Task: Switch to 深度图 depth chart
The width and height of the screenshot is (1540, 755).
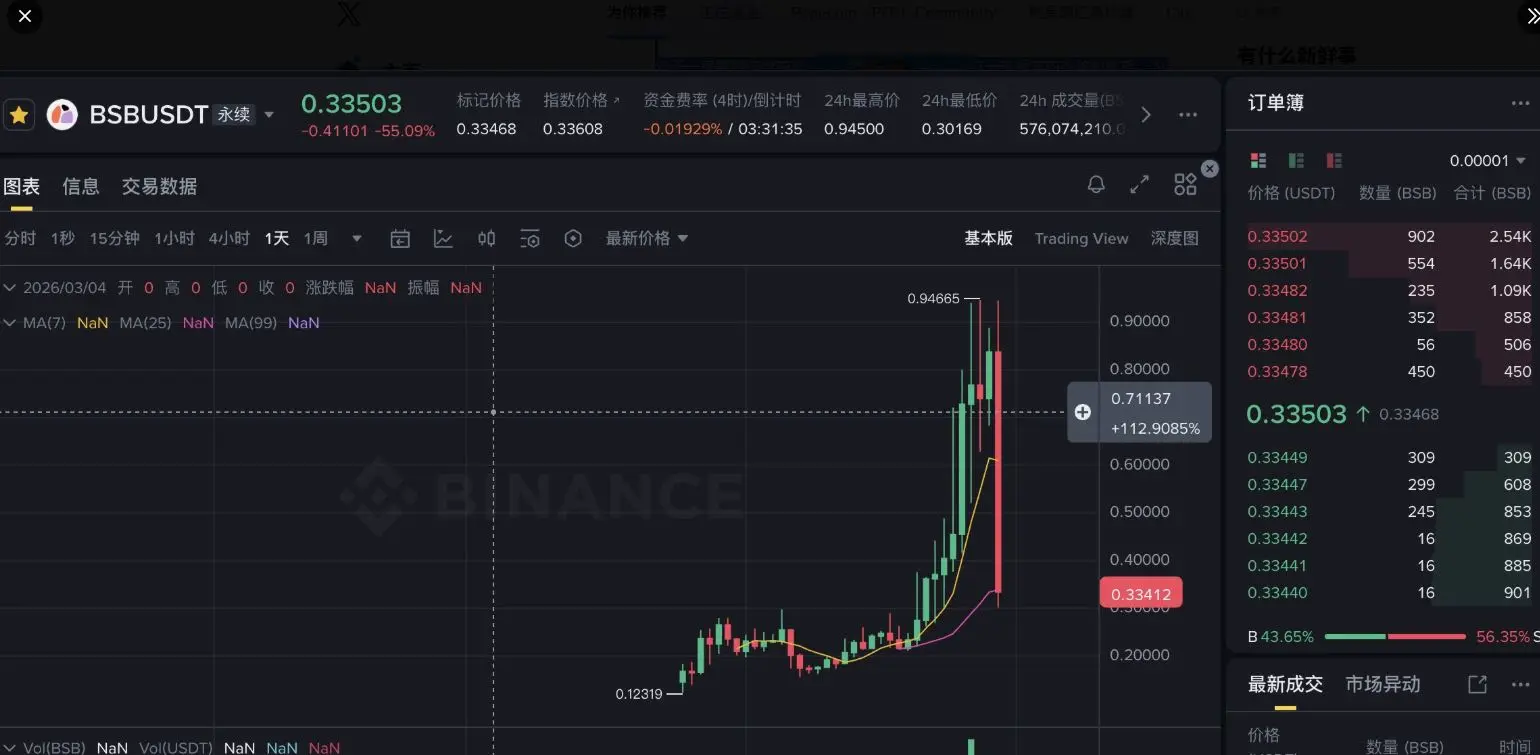Action: (1175, 238)
